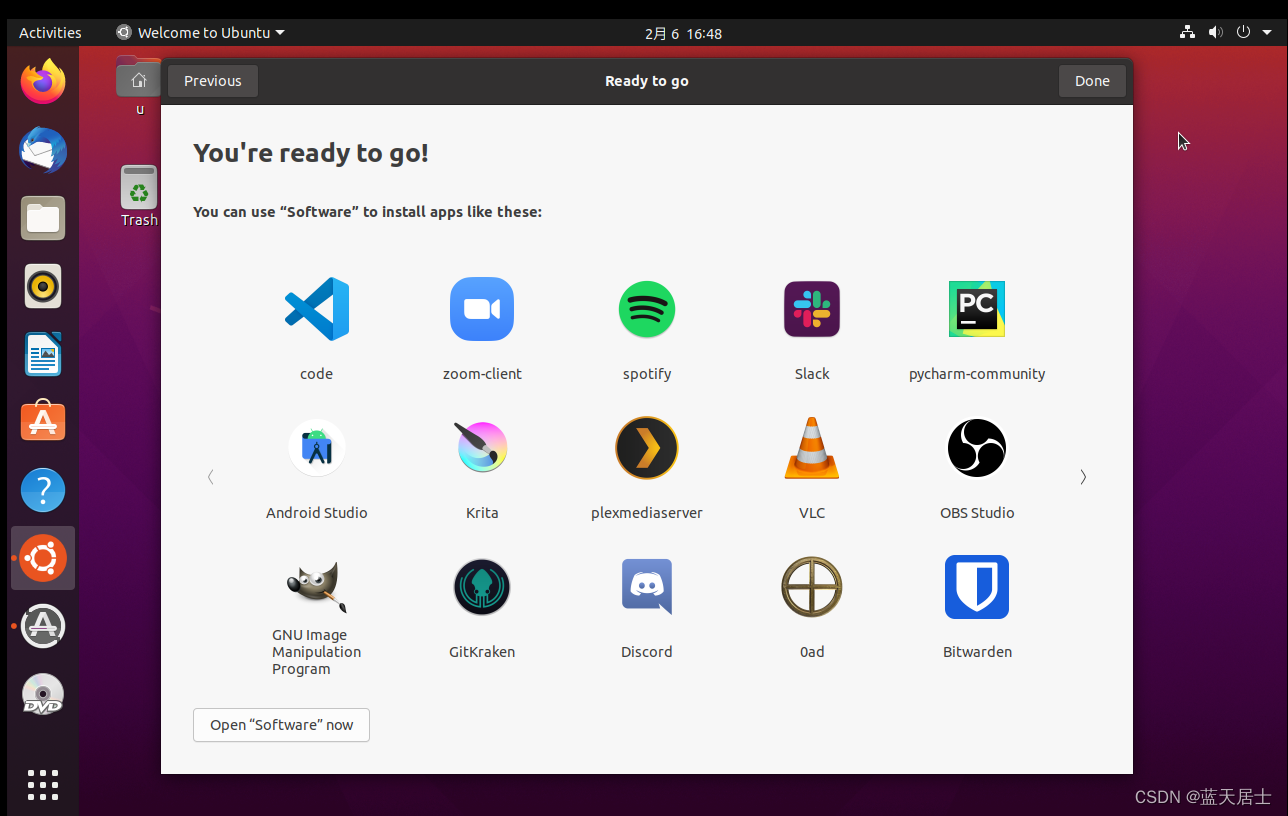
Task: Click the "GNU Image Manipulation Program" label
Action: 317,652
